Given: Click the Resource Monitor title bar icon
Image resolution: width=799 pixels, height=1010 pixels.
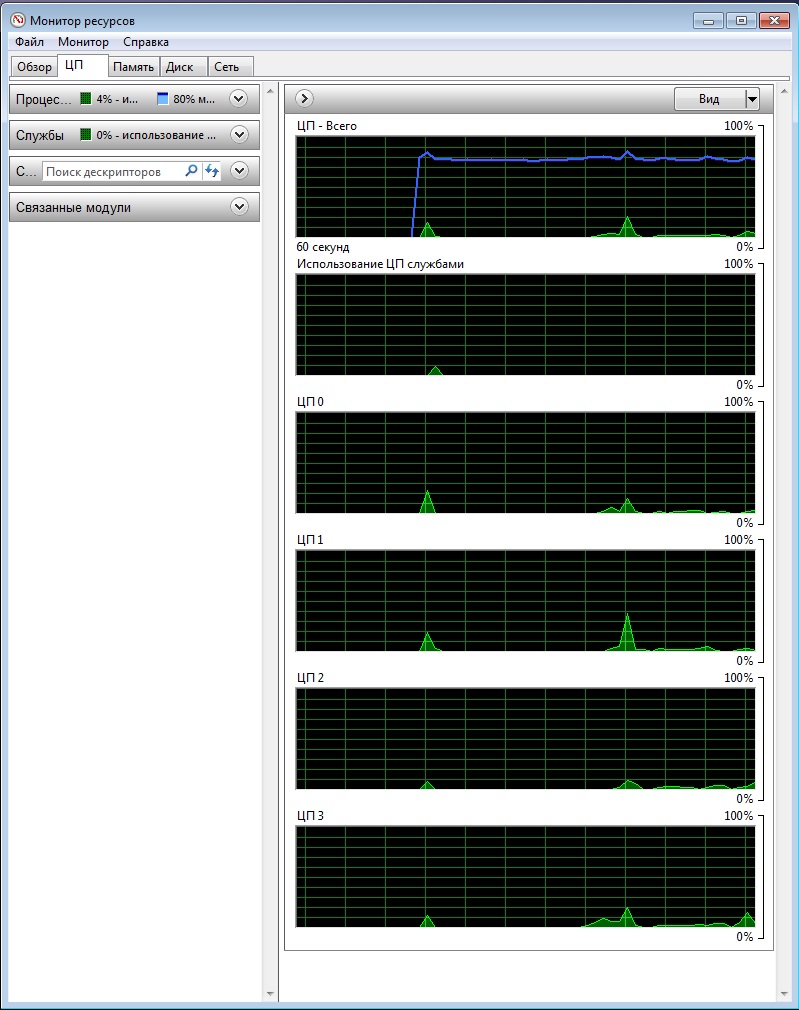Looking at the screenshot, I should pyautogui.click(x=18, y=20).
